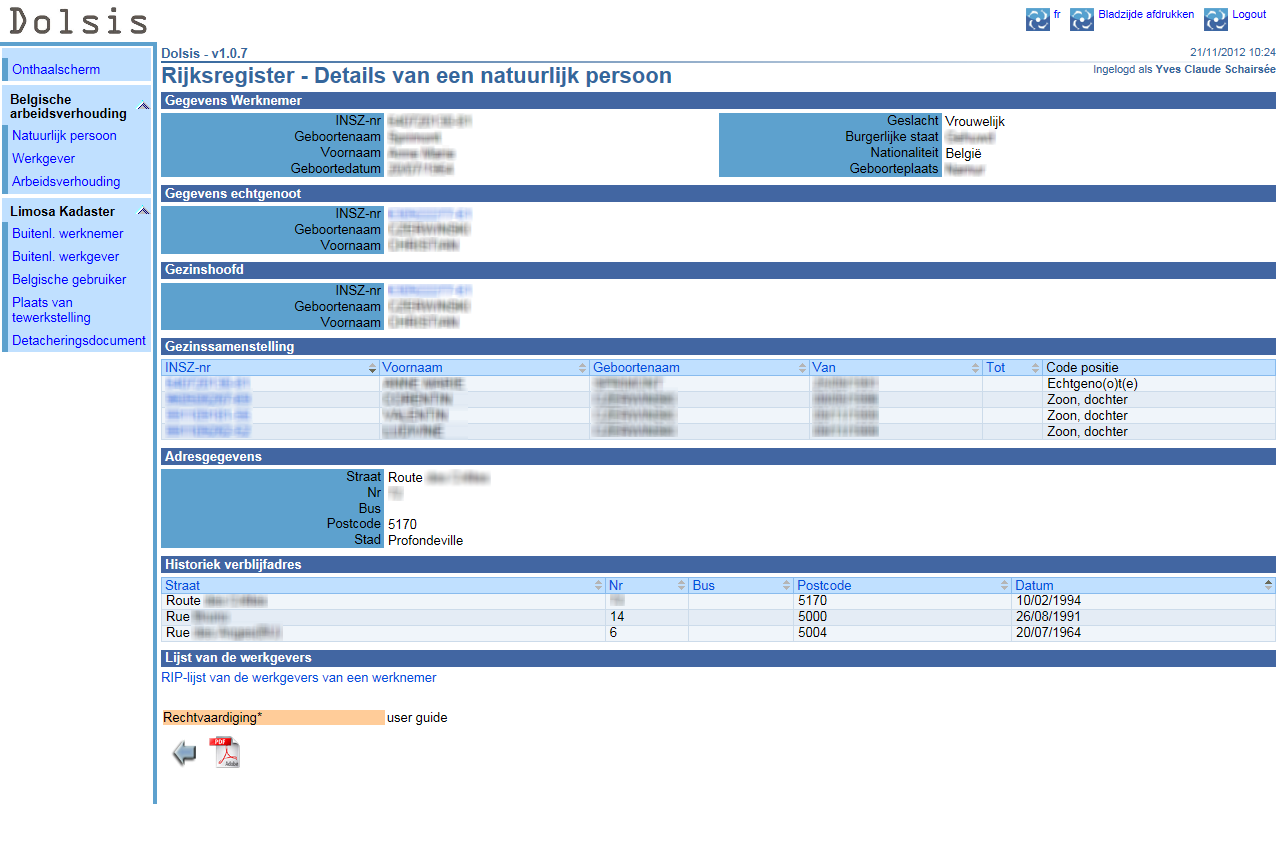This screenshot has height=855, width=1280.
Task: Click postcode 5170 in Adresgegevens
Action: tap(402, 525)
